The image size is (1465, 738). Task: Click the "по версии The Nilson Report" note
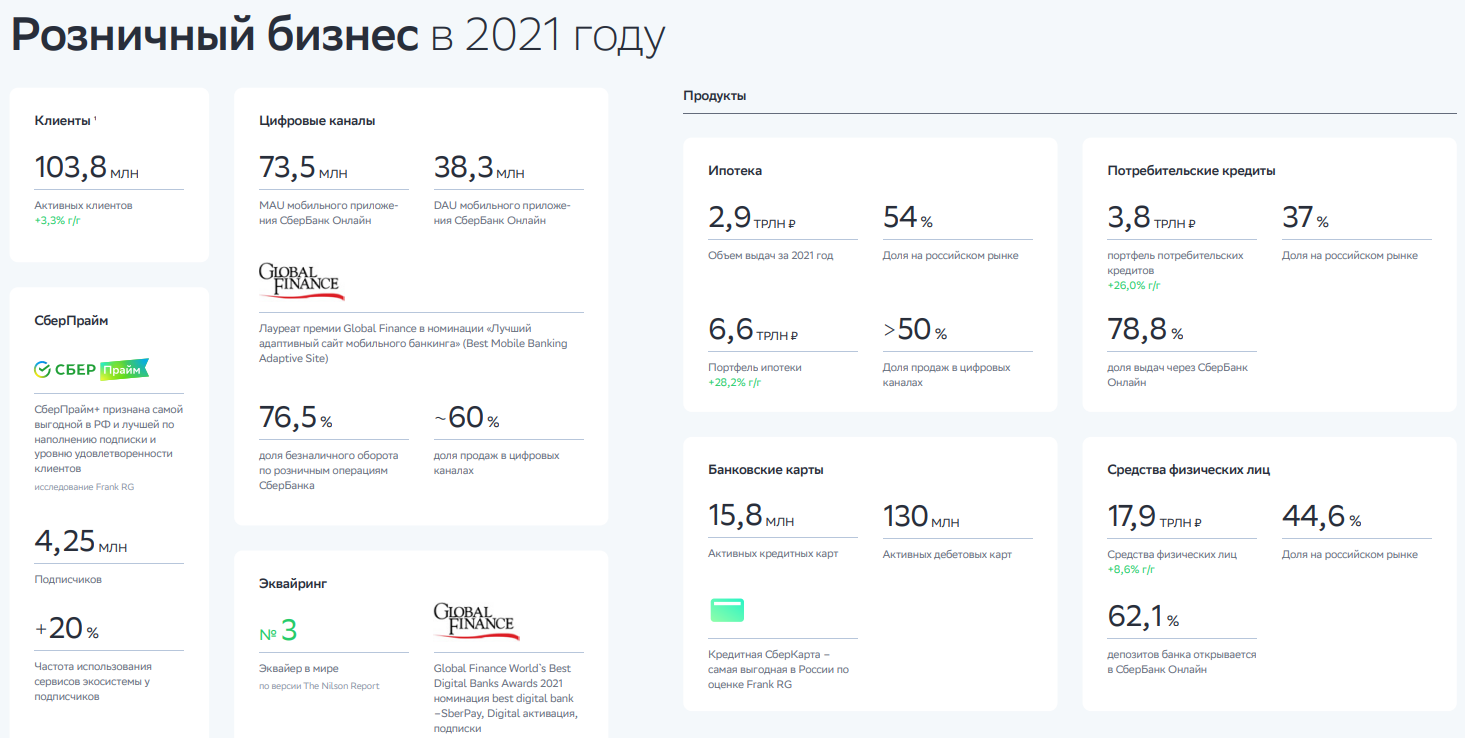[x=319, y=686]
